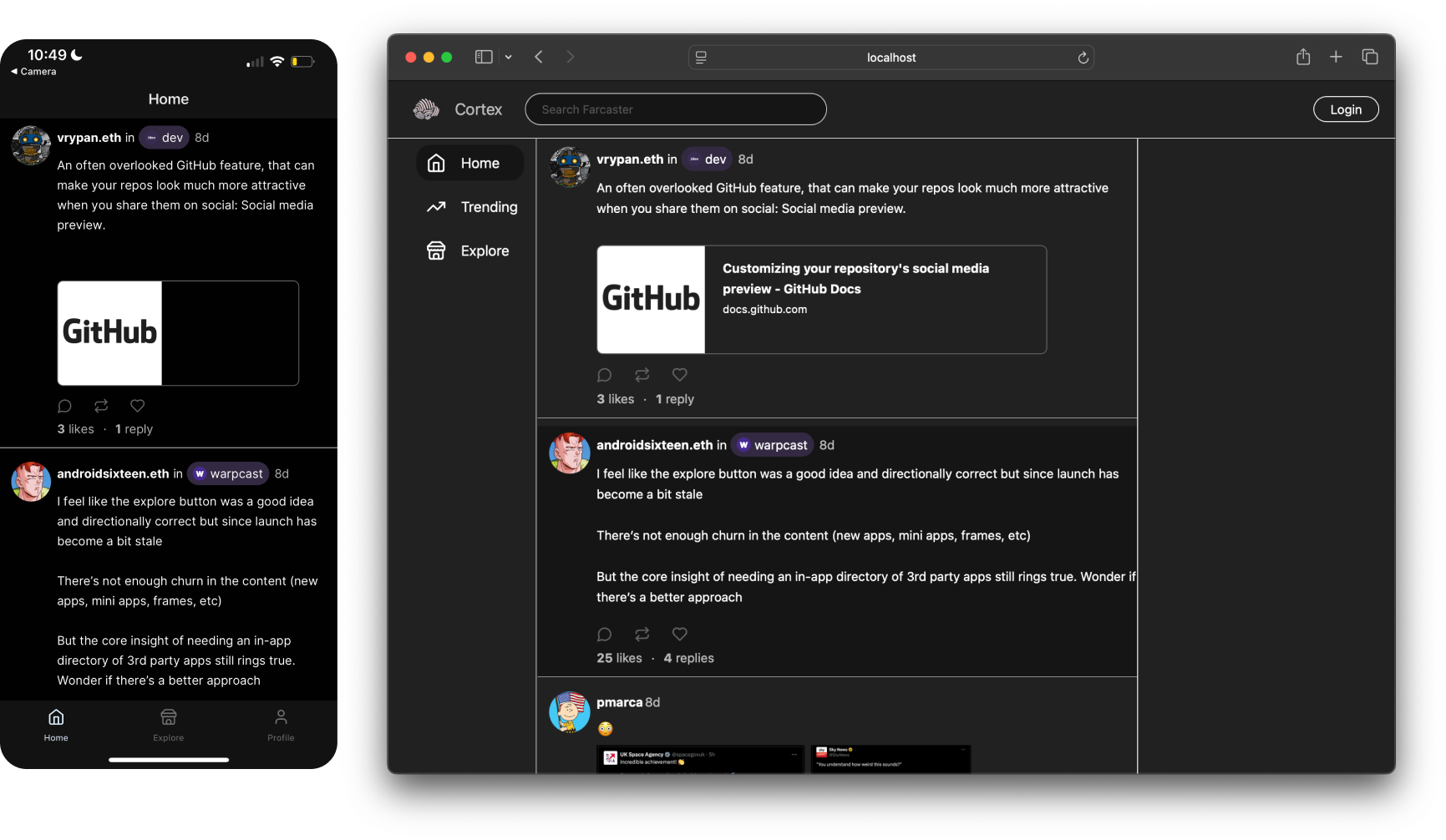
Task: Open the dev channel tag in browser
Action: coord(707,159)
